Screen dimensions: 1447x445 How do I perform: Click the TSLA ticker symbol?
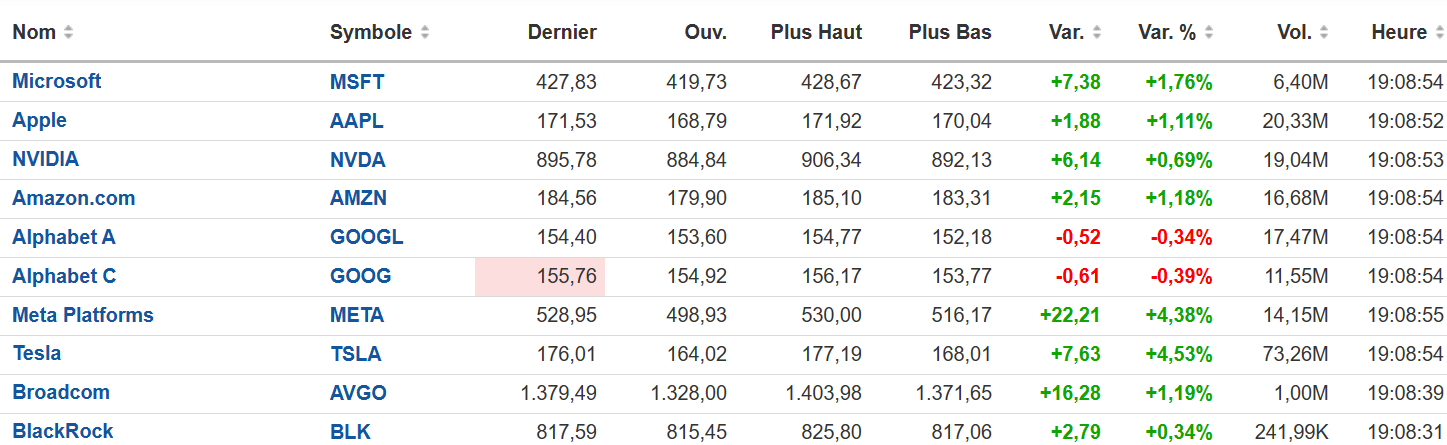[356, 354]
